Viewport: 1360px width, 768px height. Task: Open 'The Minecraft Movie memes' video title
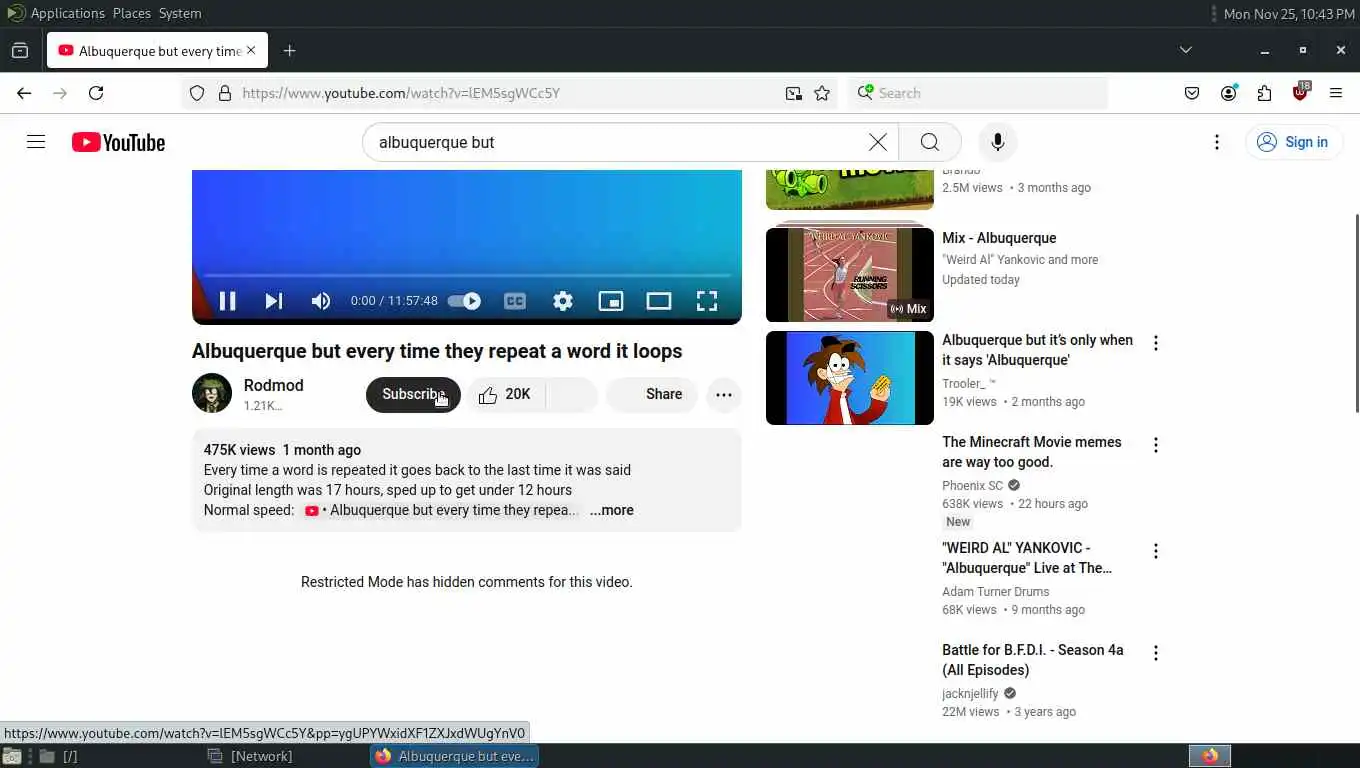coord(1032,452)
